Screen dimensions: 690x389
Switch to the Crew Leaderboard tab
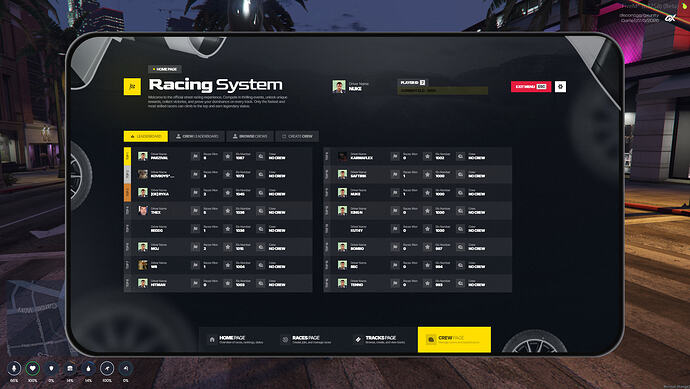click(x=197, y=136)
